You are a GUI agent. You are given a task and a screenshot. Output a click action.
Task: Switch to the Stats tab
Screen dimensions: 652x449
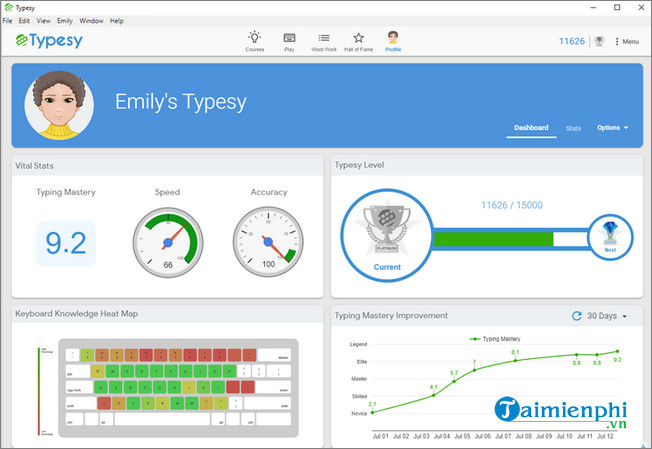573,128
